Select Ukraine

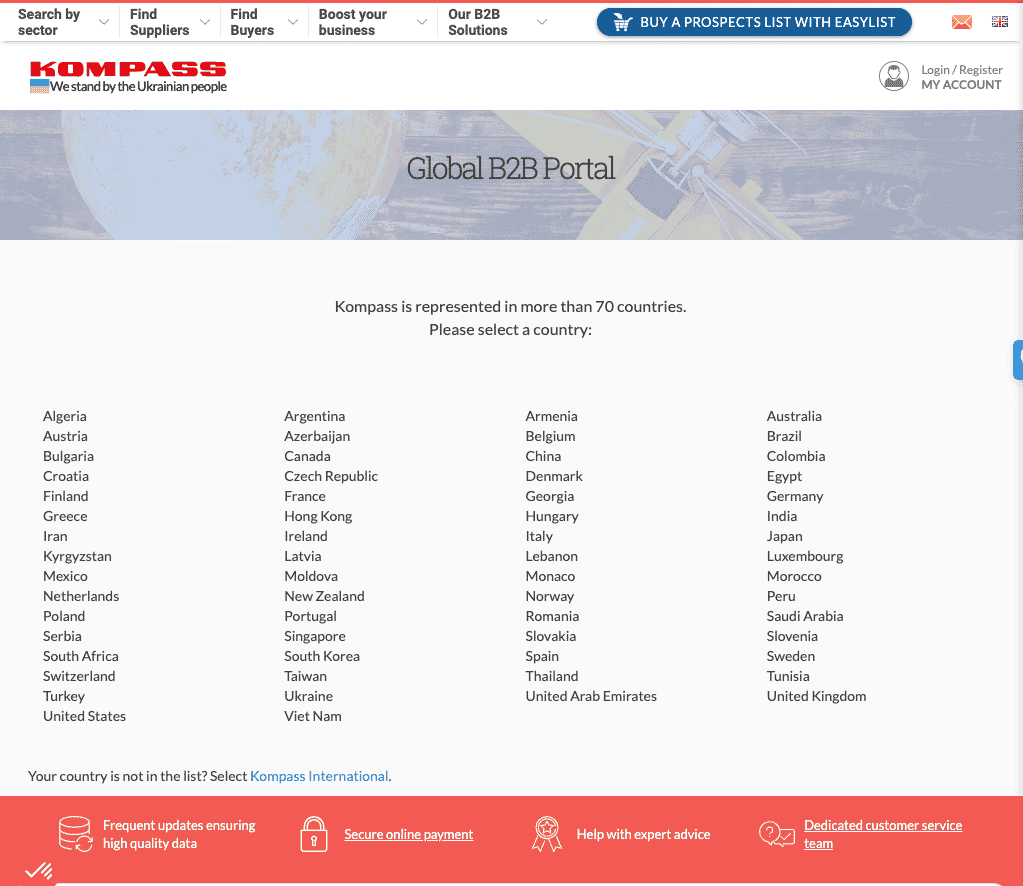pos(308,696)
